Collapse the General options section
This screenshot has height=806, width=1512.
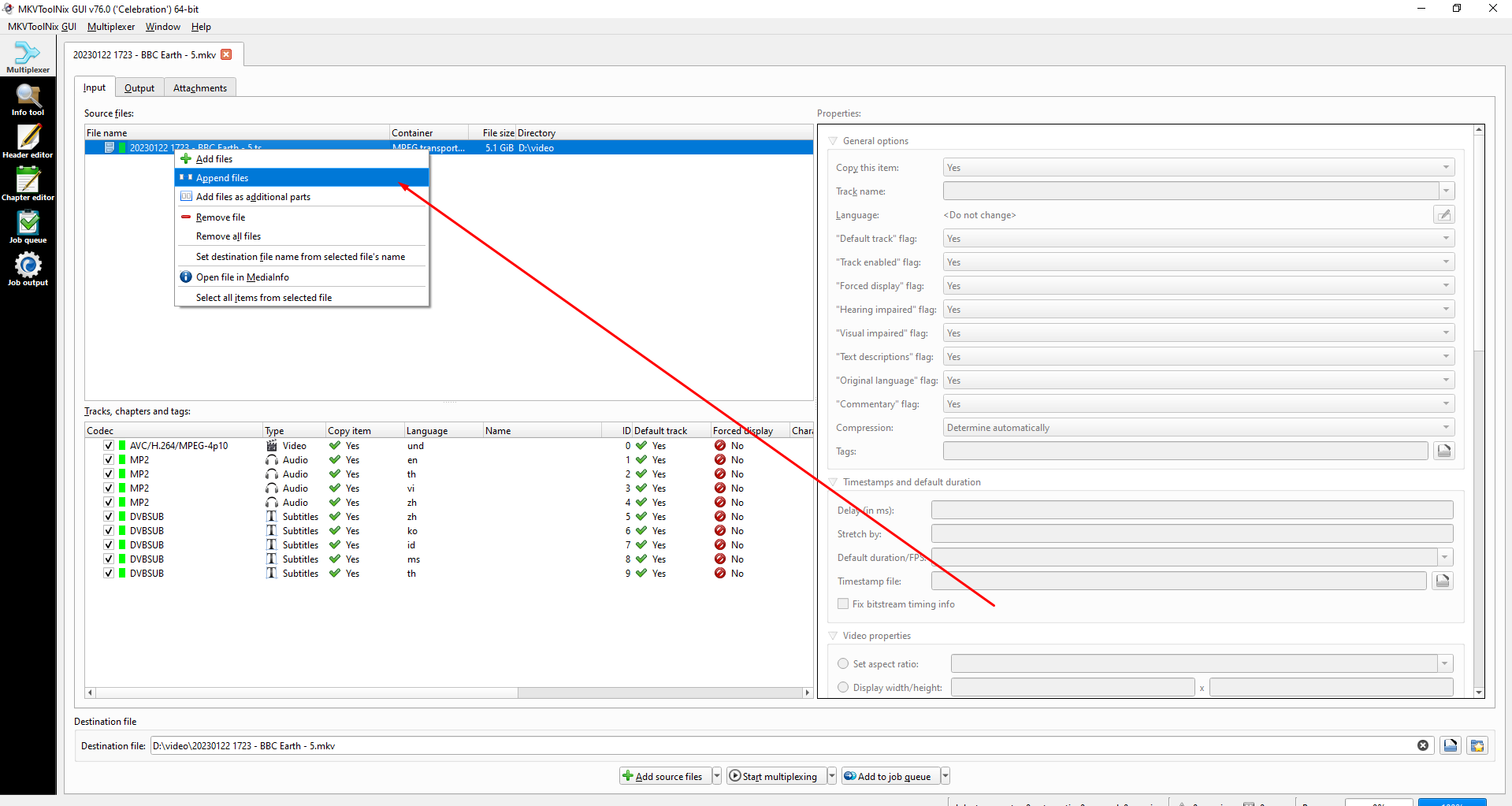833,141
